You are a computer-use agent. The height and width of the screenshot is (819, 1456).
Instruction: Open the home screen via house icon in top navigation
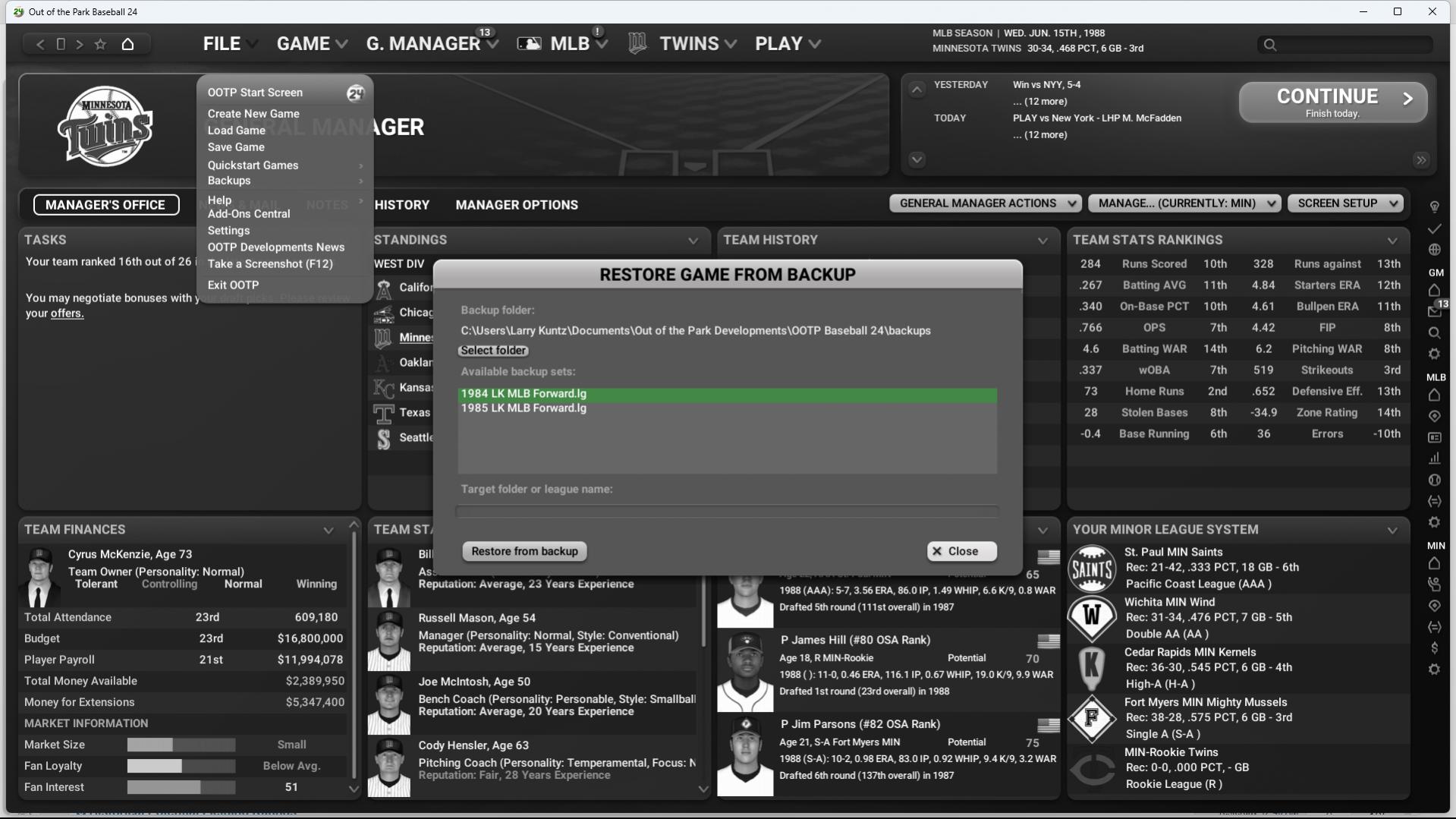click(127, 44)
